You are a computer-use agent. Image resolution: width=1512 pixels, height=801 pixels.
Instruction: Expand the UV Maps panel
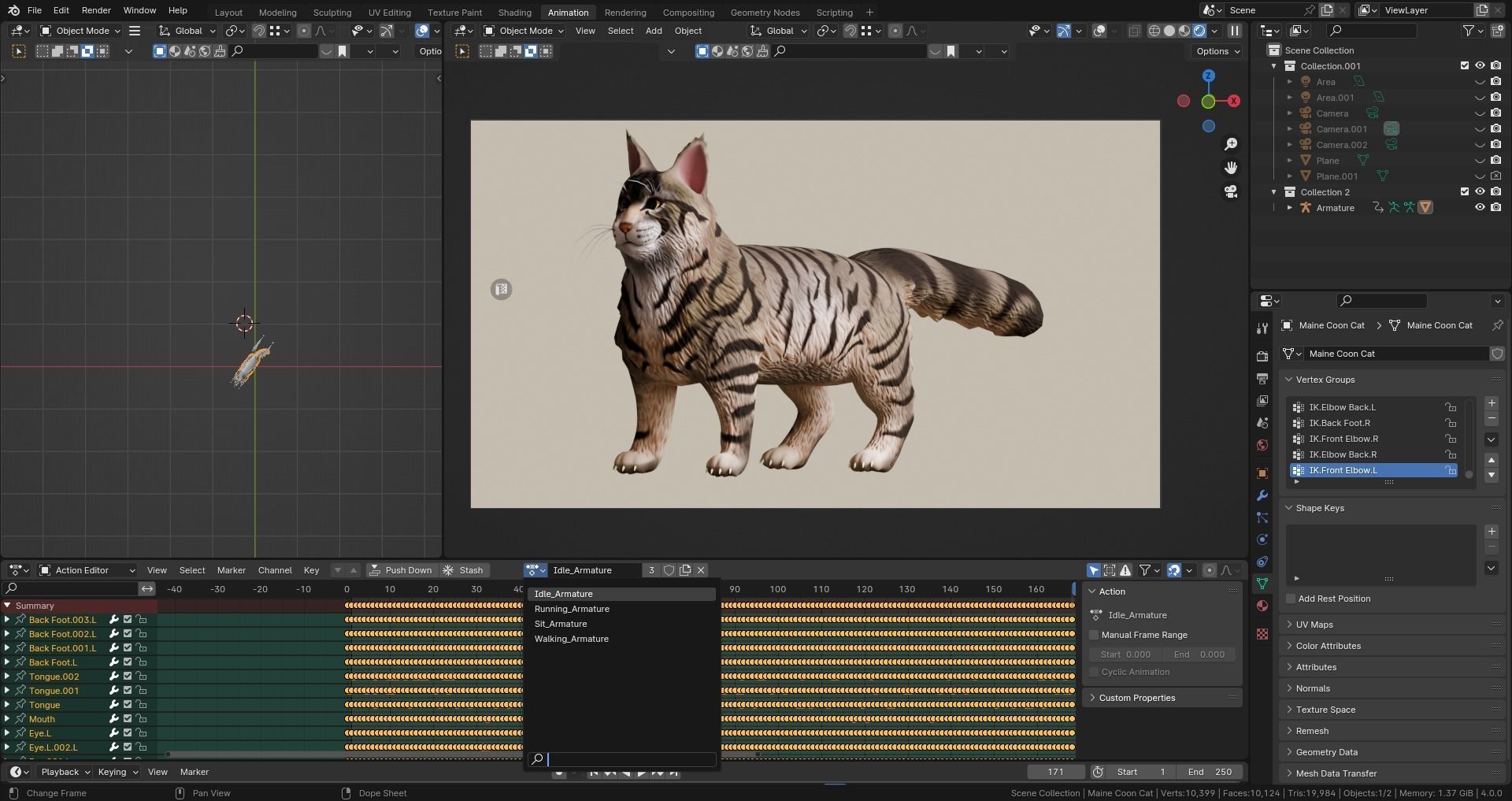pyautogui.click(x=1314, y=625)
